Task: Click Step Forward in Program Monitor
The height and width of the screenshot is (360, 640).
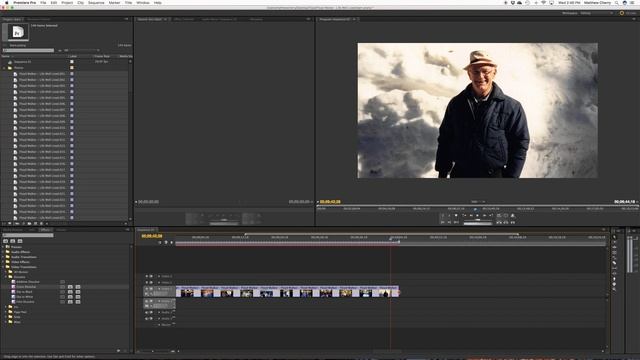Action: pyautogui.click(x=484, y=215)
